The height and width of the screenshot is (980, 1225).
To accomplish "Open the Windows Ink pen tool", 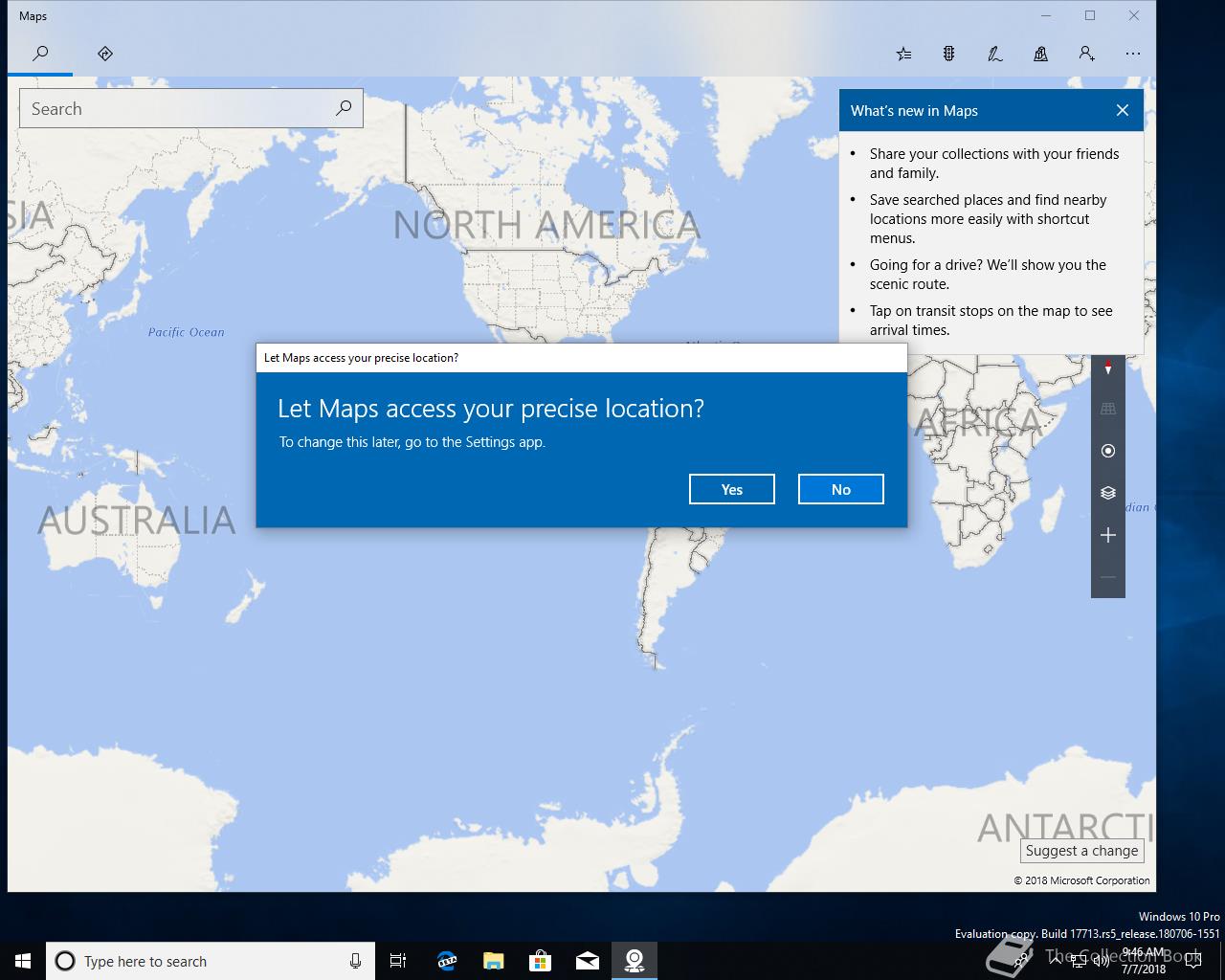I will (x=995, y=54).
